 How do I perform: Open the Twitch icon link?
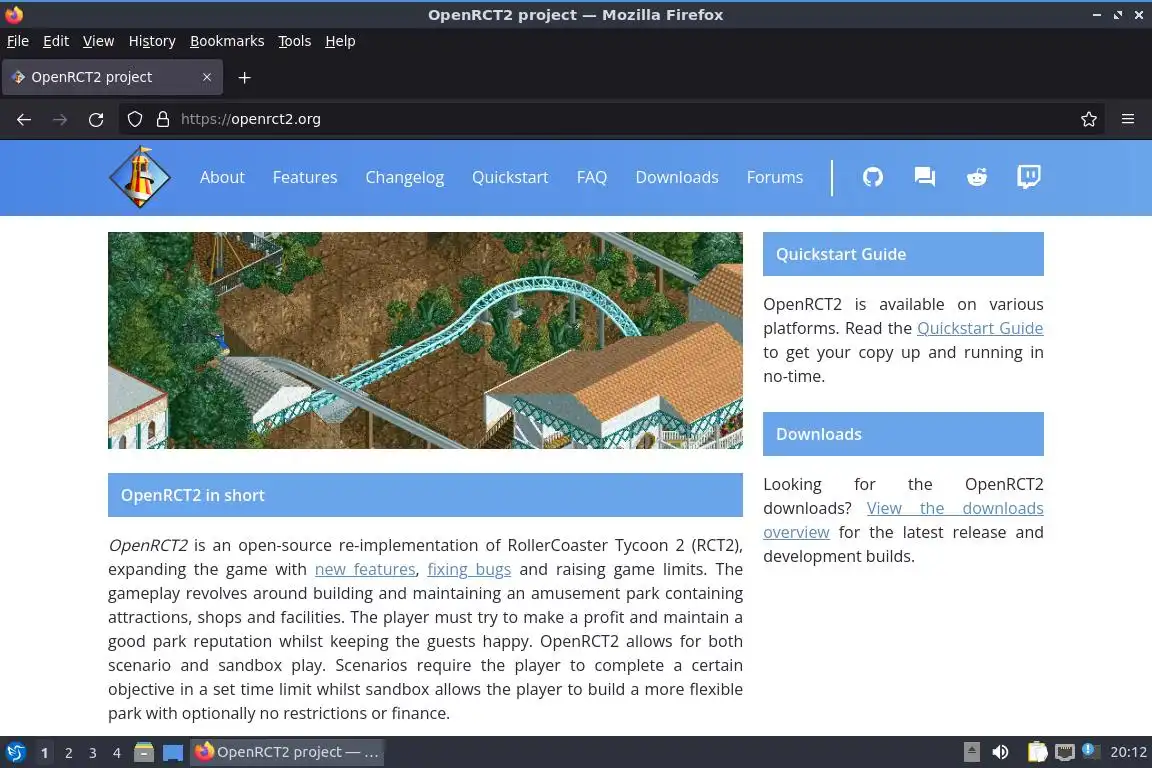(1029, 177)
